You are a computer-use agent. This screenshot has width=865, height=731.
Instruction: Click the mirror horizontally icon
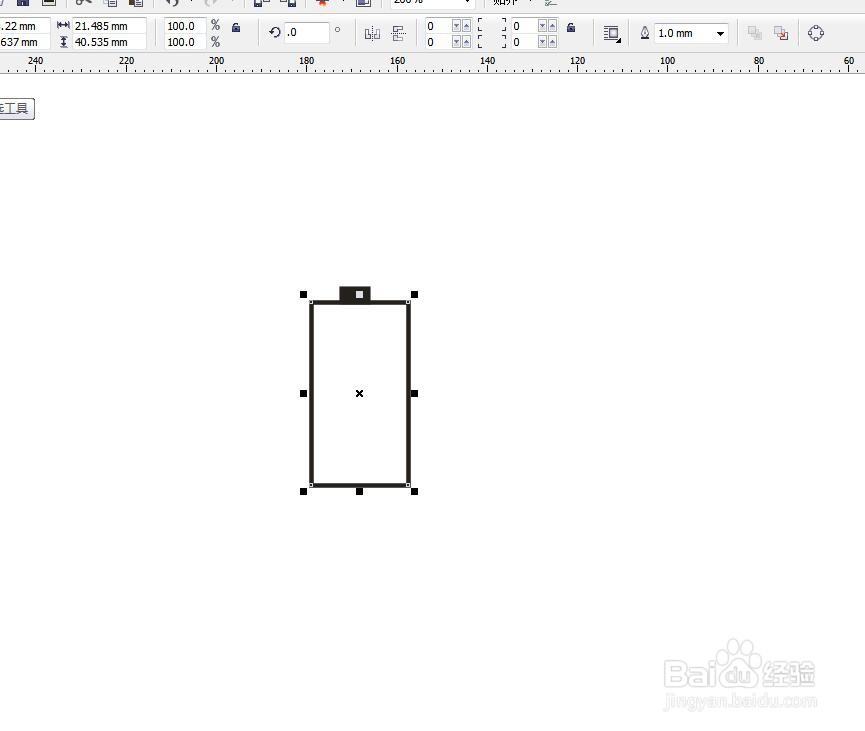point(372,34)
